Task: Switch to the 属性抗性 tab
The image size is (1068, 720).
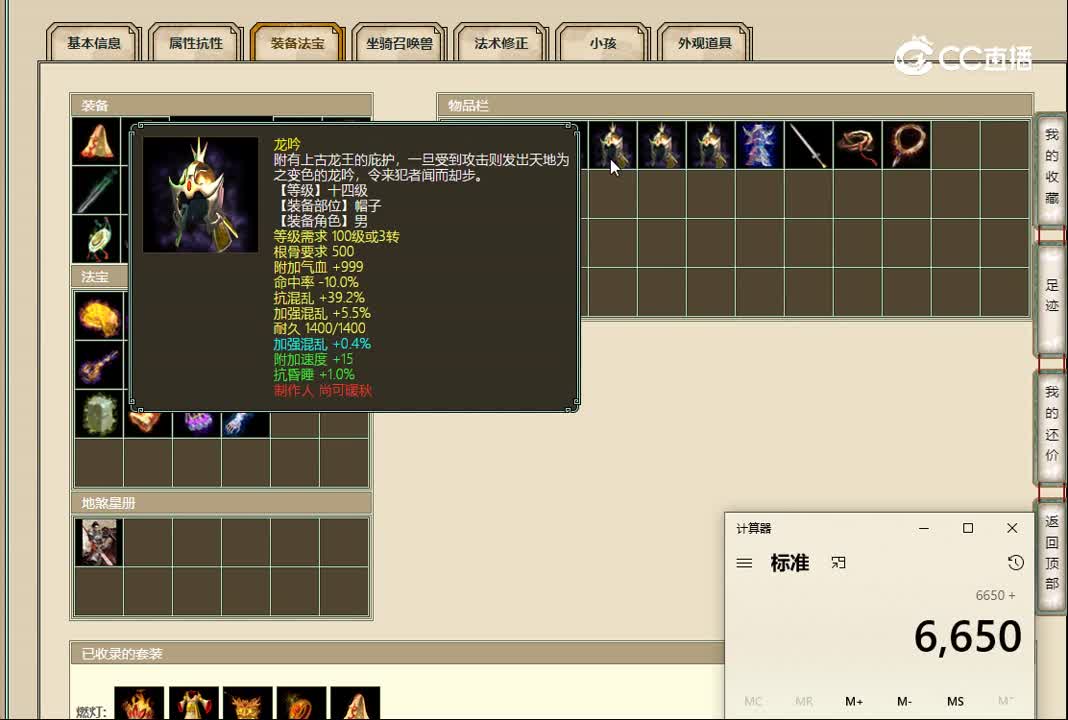Action: coord(195,43)
